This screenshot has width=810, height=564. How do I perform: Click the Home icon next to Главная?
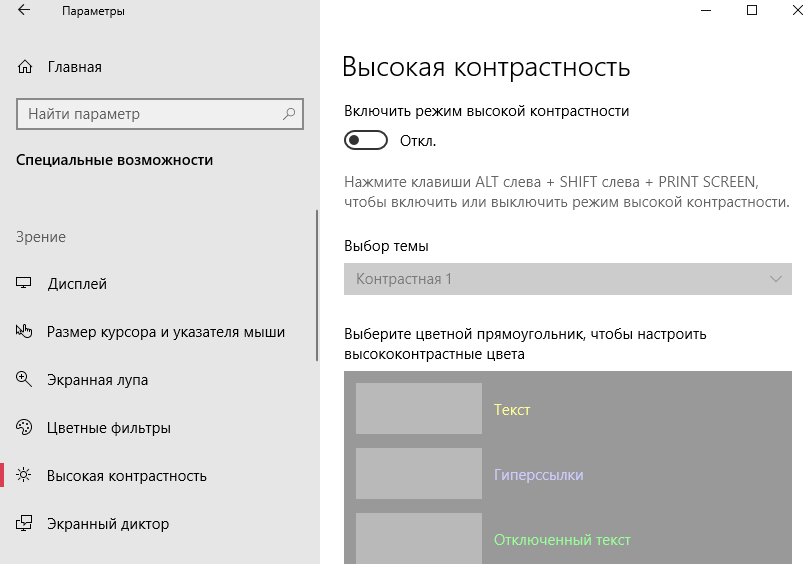[25, 67]
